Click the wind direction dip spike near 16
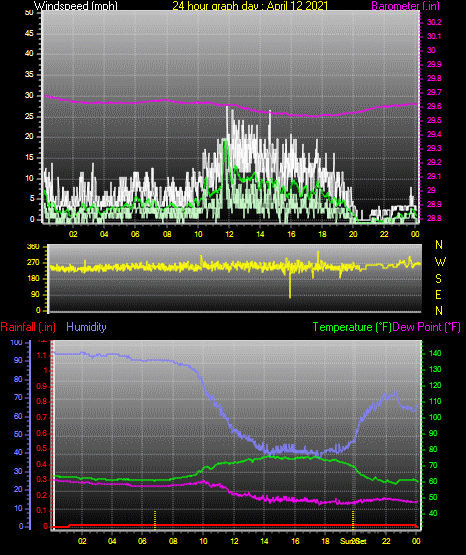 [x=290, y=285]
